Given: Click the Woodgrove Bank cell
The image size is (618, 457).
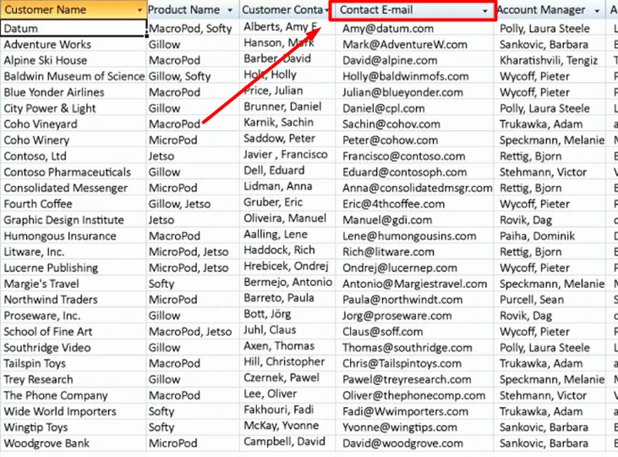Looking at the screenshot, I should 73,443.
